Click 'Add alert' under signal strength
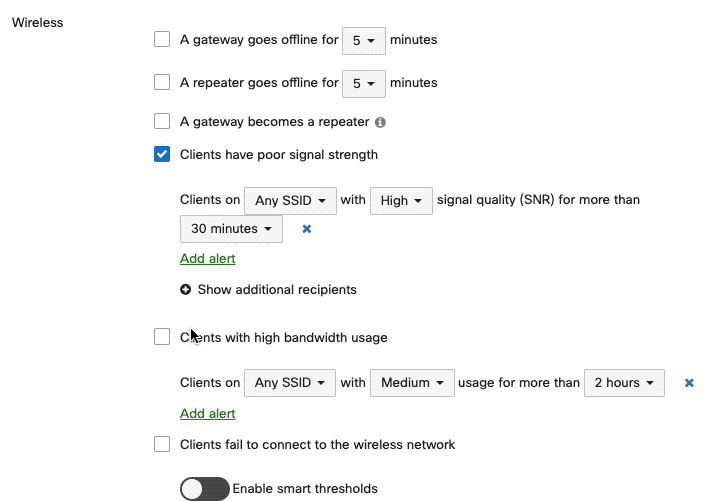The width and height of the screenshot is (712, 501). [x=208, y=259]
